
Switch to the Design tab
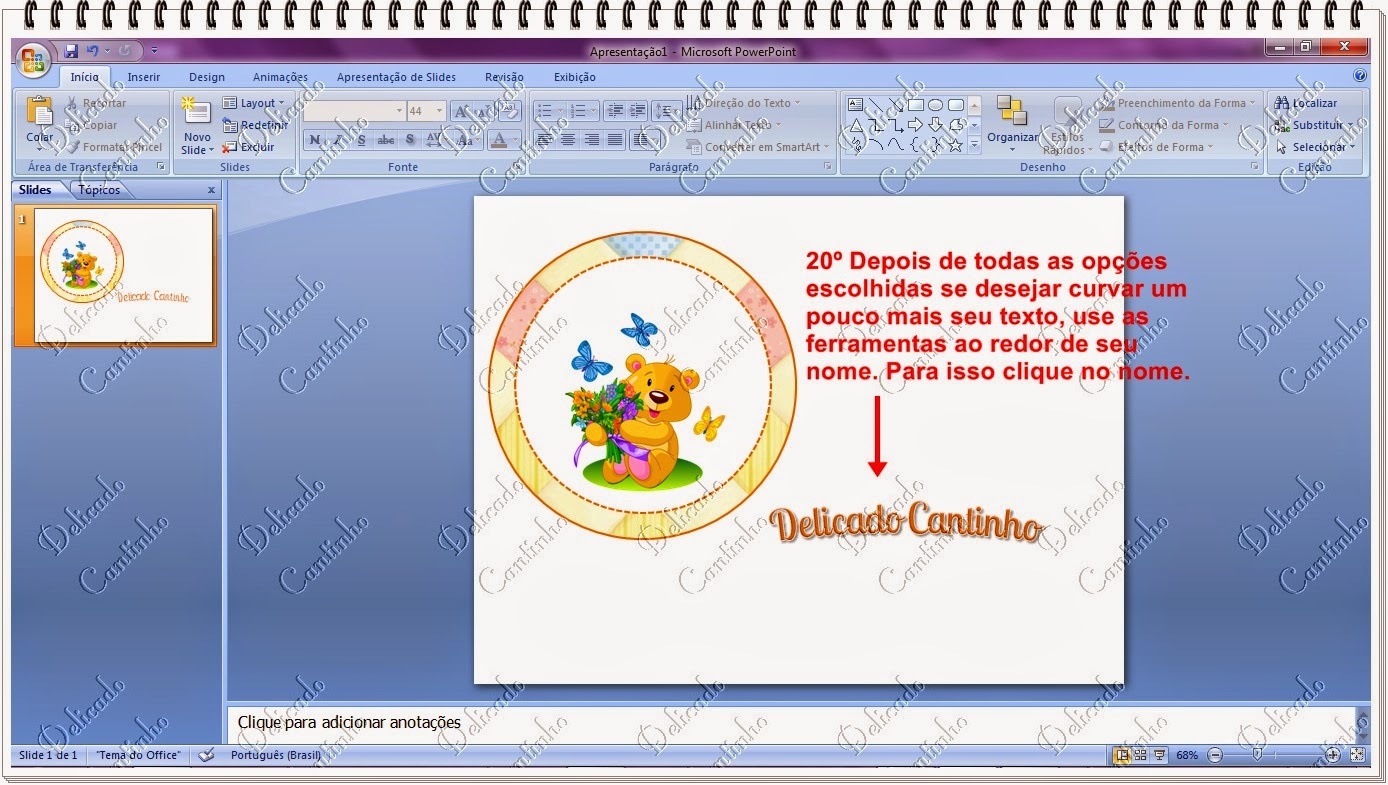[x=207, y=77]
